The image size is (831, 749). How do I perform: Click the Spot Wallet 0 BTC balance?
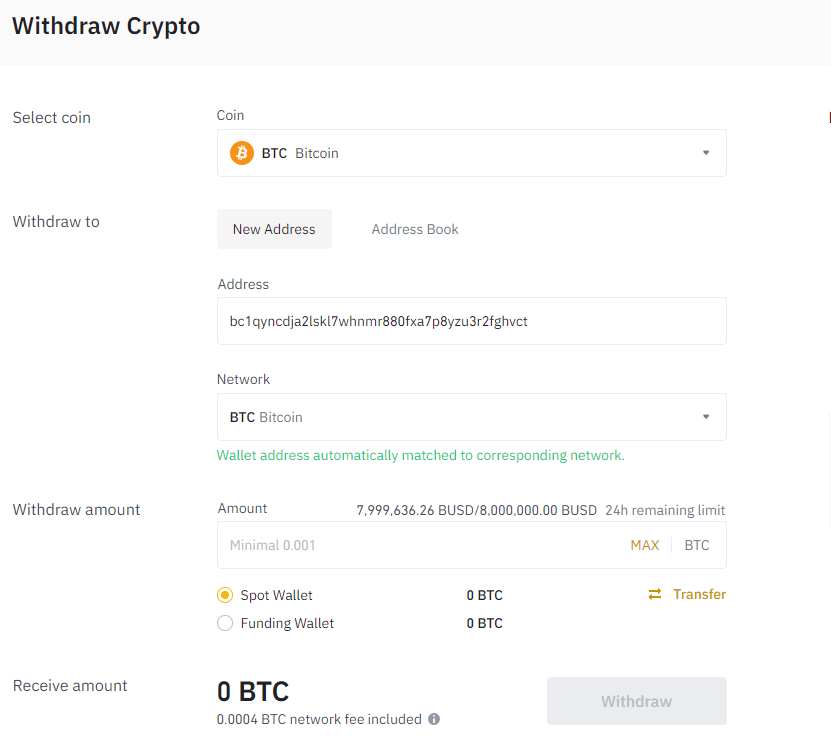click(484, 595)
